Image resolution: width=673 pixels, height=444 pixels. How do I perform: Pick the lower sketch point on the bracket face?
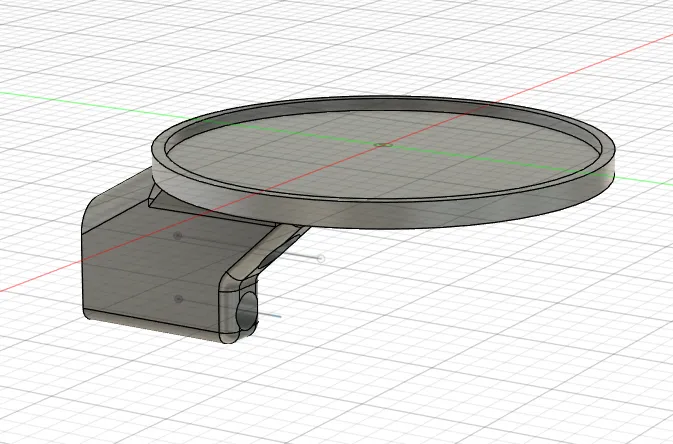click(179, 298)
